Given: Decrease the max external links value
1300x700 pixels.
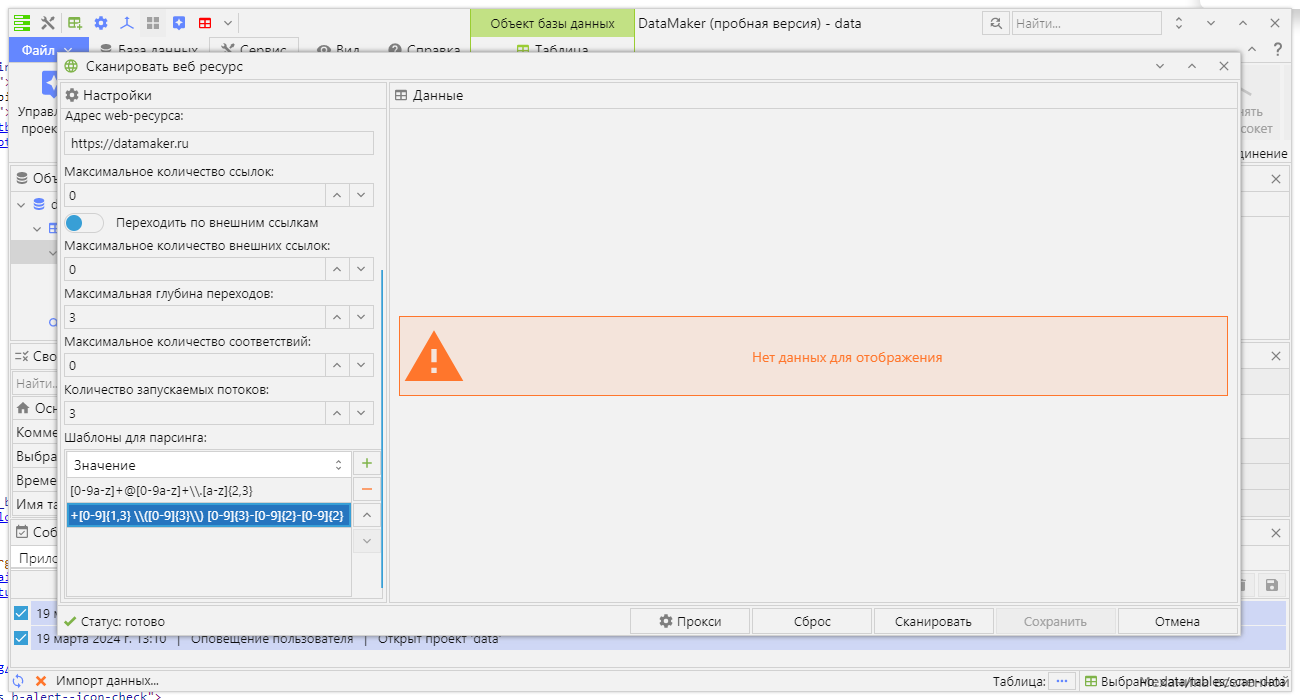Looking at the screenshot, I should tap(362, 269).
